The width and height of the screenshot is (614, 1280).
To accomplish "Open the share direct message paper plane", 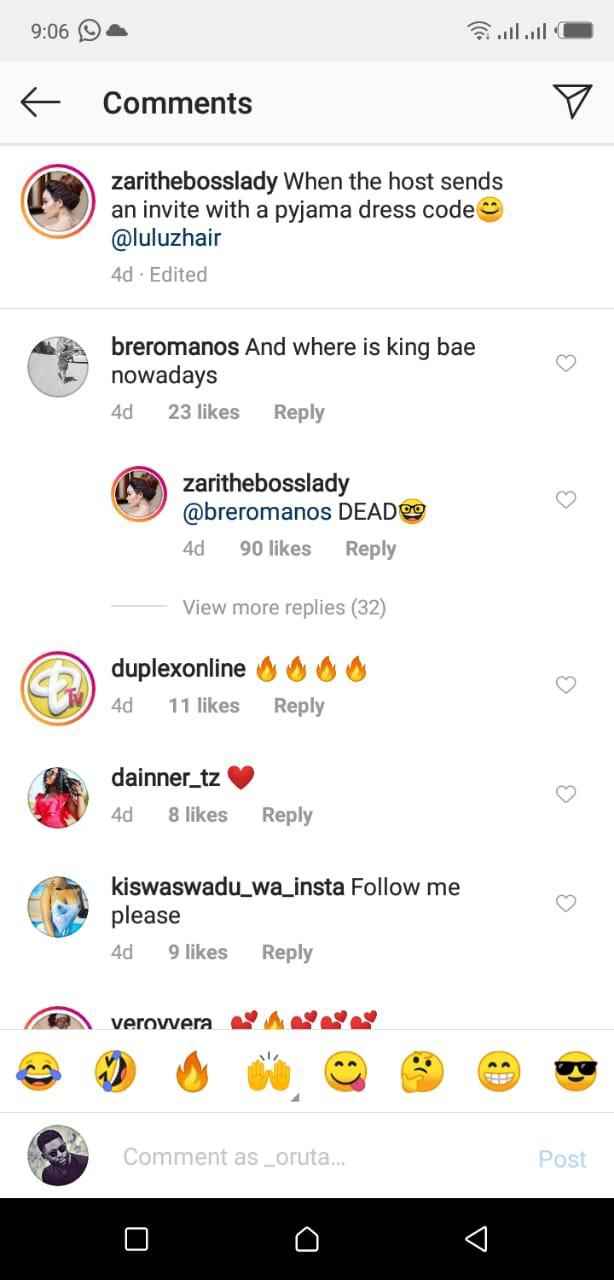I will click(571, 101).
